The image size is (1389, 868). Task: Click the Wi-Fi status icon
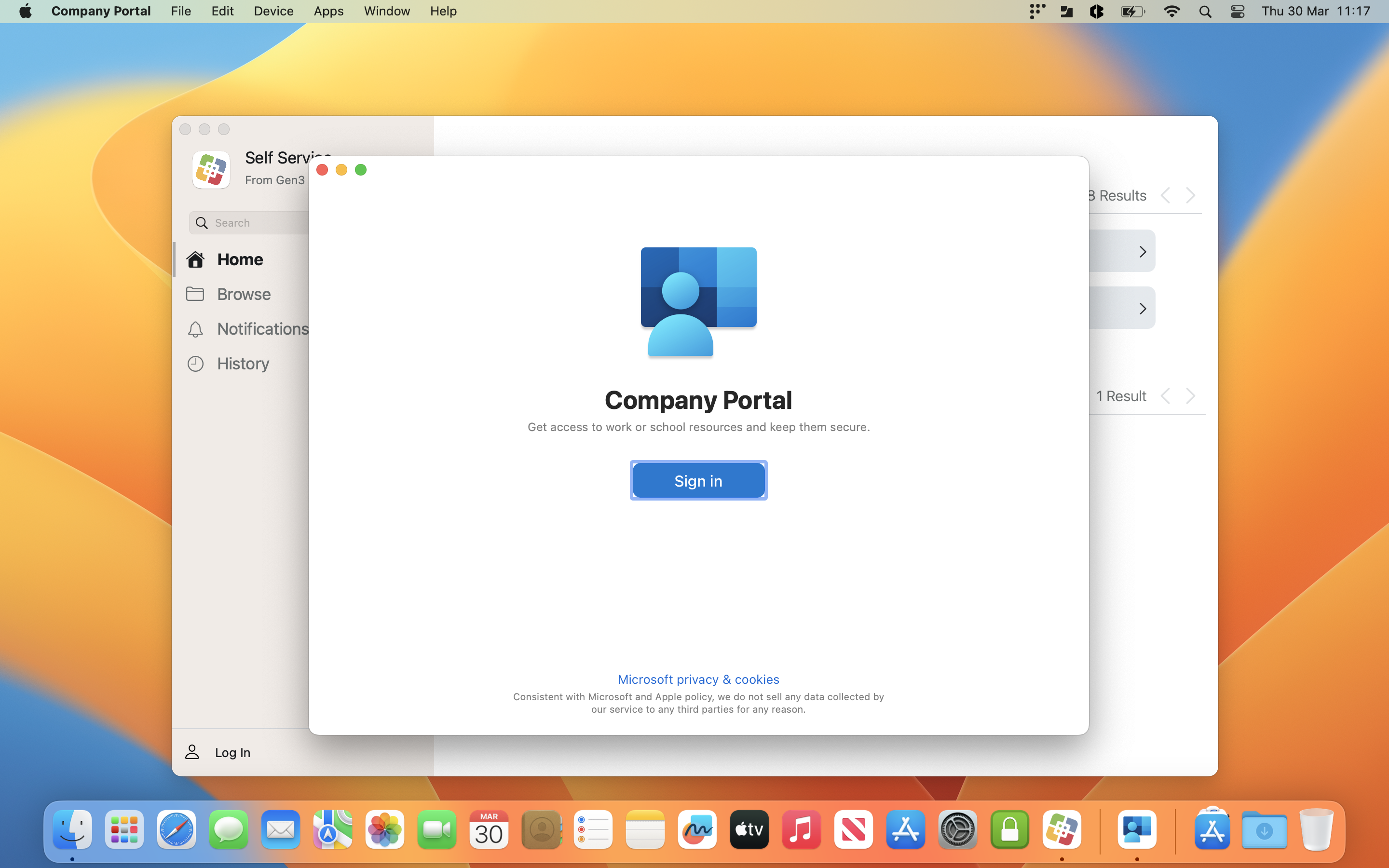point(1171,12)
